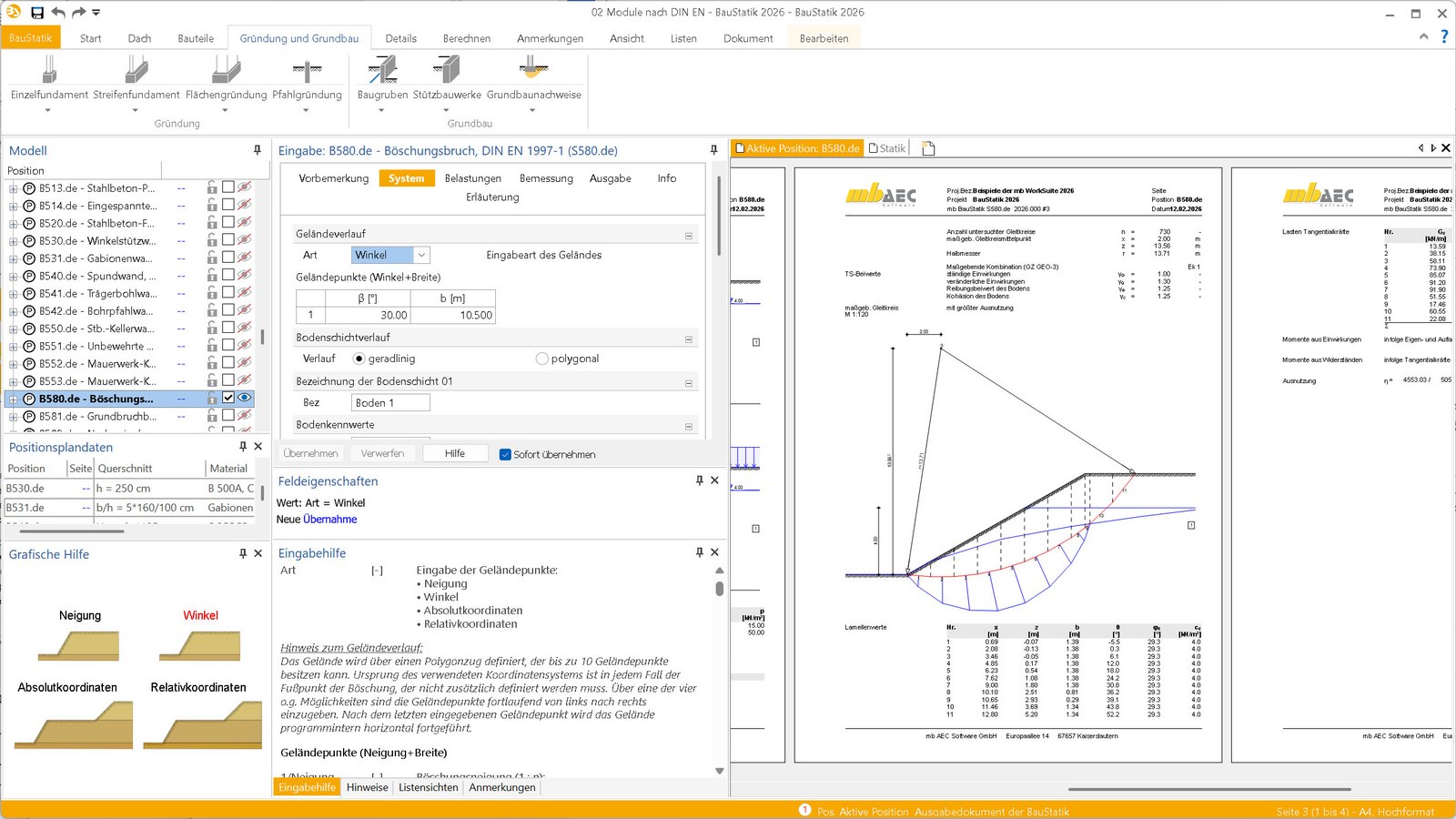Click the Pfahlgründung pile icon
Screen dimensions: 1456x819
click(x=307, y=71)
